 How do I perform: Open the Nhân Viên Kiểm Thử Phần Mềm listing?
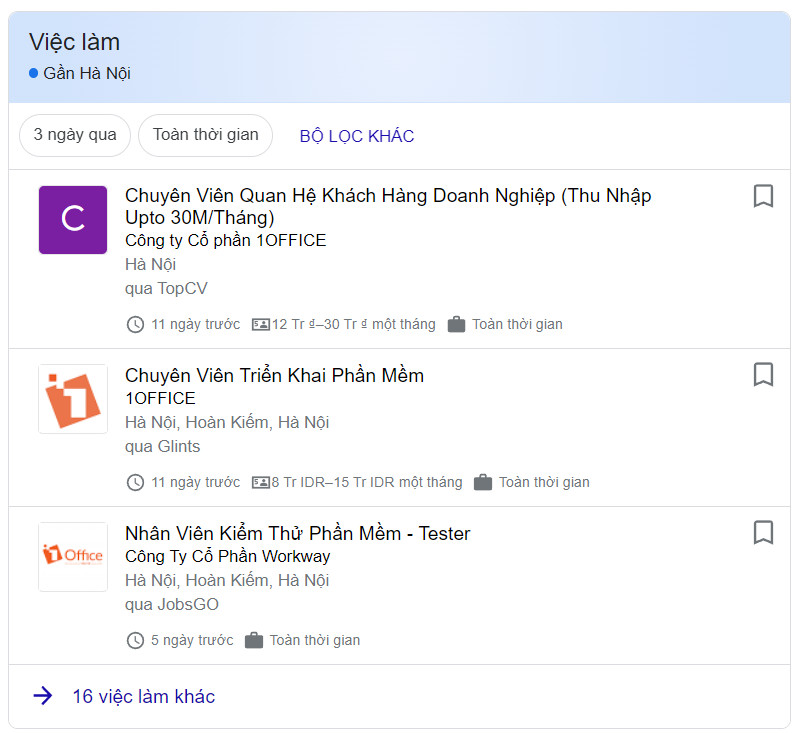pos(298,533)
